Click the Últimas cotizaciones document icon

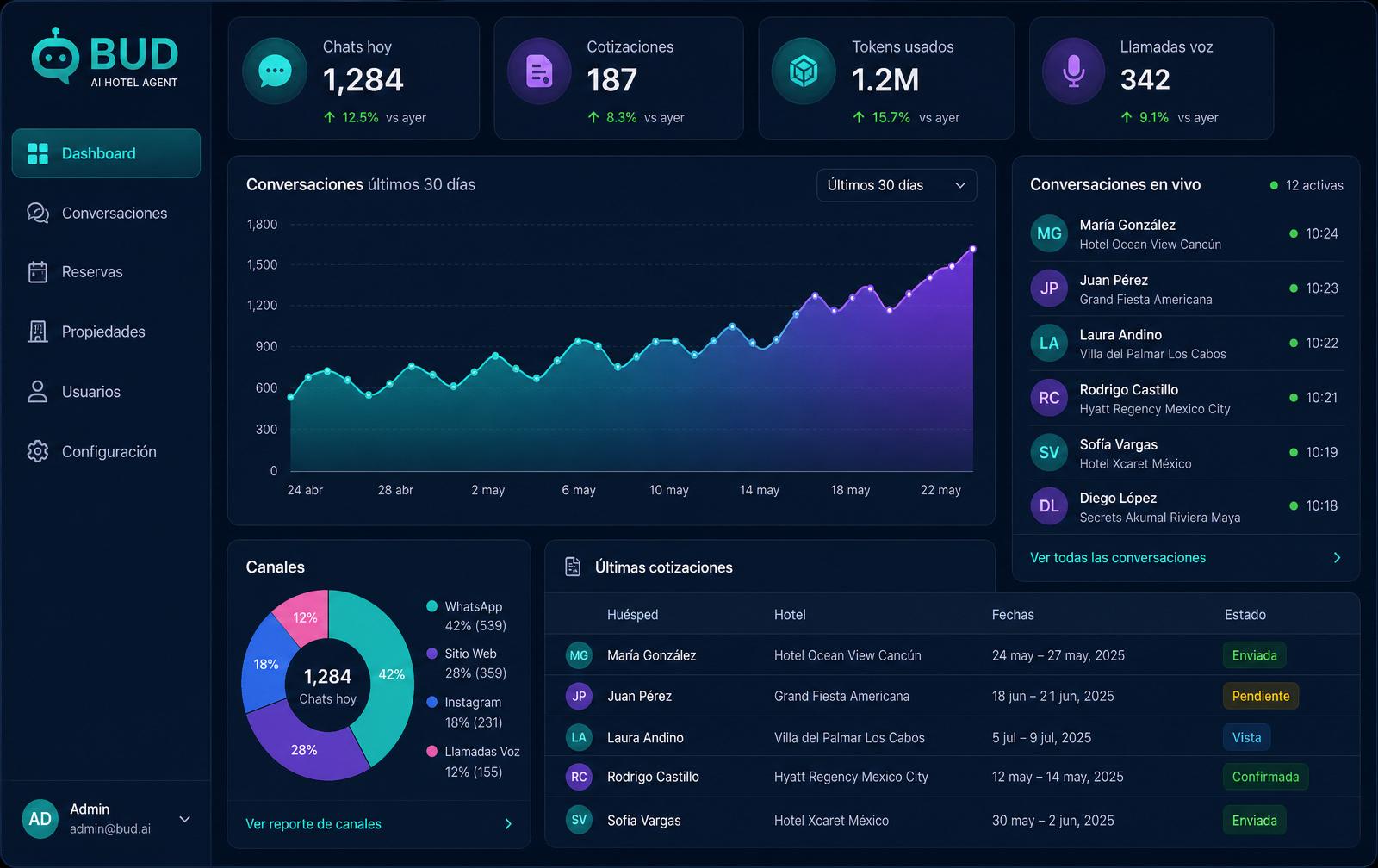point(573,567)
